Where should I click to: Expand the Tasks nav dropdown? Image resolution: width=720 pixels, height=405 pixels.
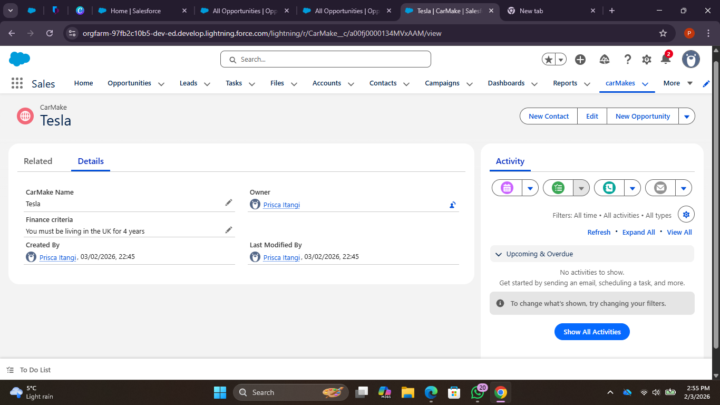252,84
